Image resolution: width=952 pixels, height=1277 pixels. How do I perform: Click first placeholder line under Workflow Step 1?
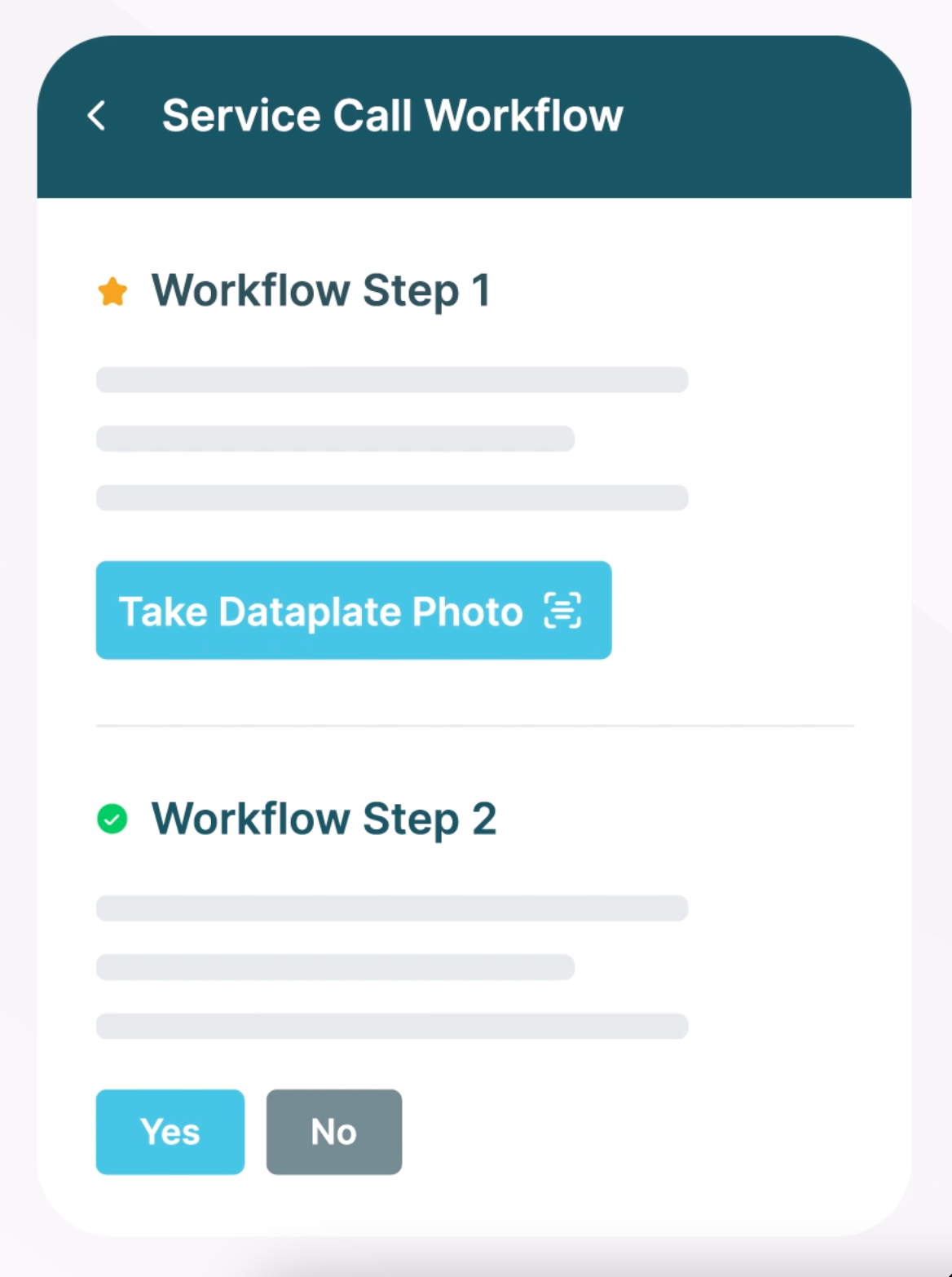pos(392,380)
